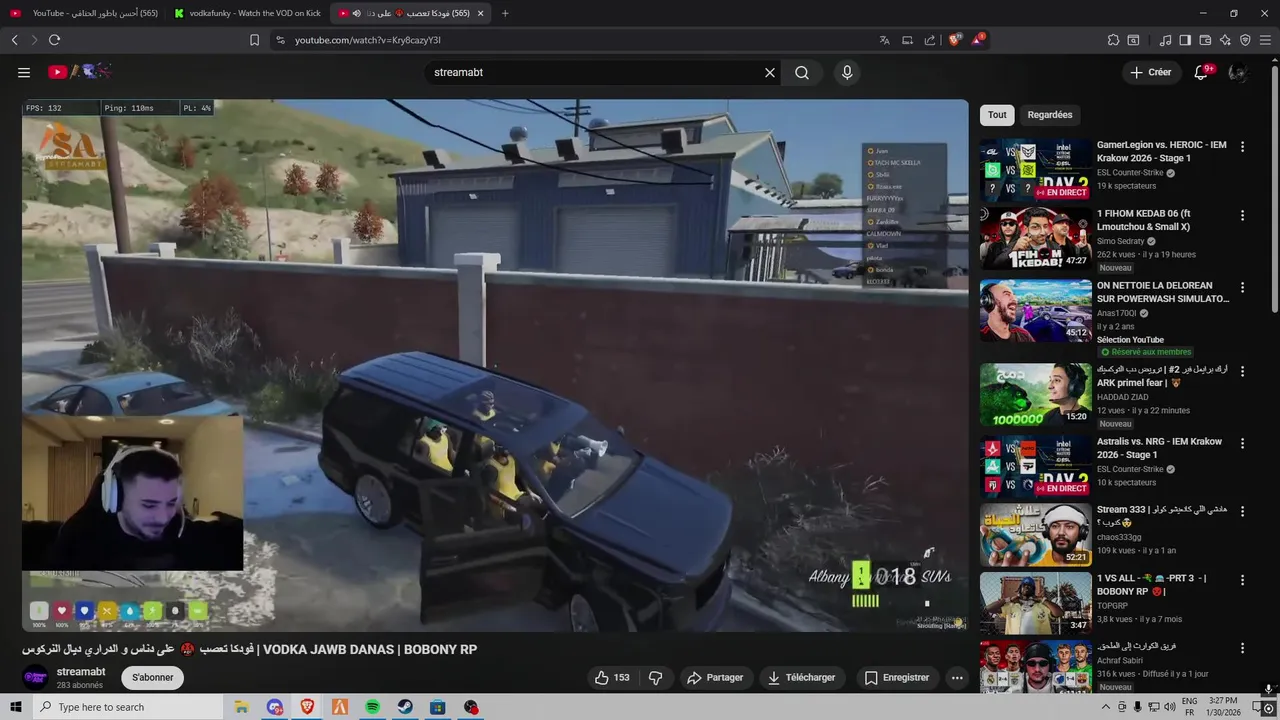Screen dimensions: 1280x720
Task: Go back with the browser back arrow
Action: [x=15, y=40]
